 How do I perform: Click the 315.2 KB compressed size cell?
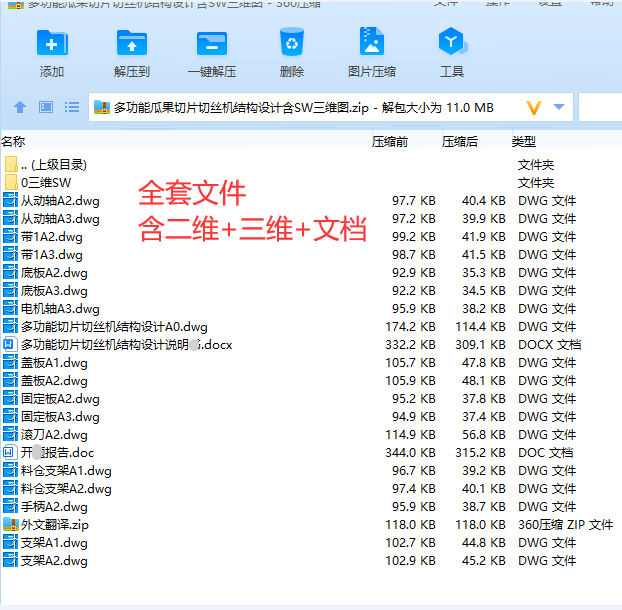click(x=480, y=453)
